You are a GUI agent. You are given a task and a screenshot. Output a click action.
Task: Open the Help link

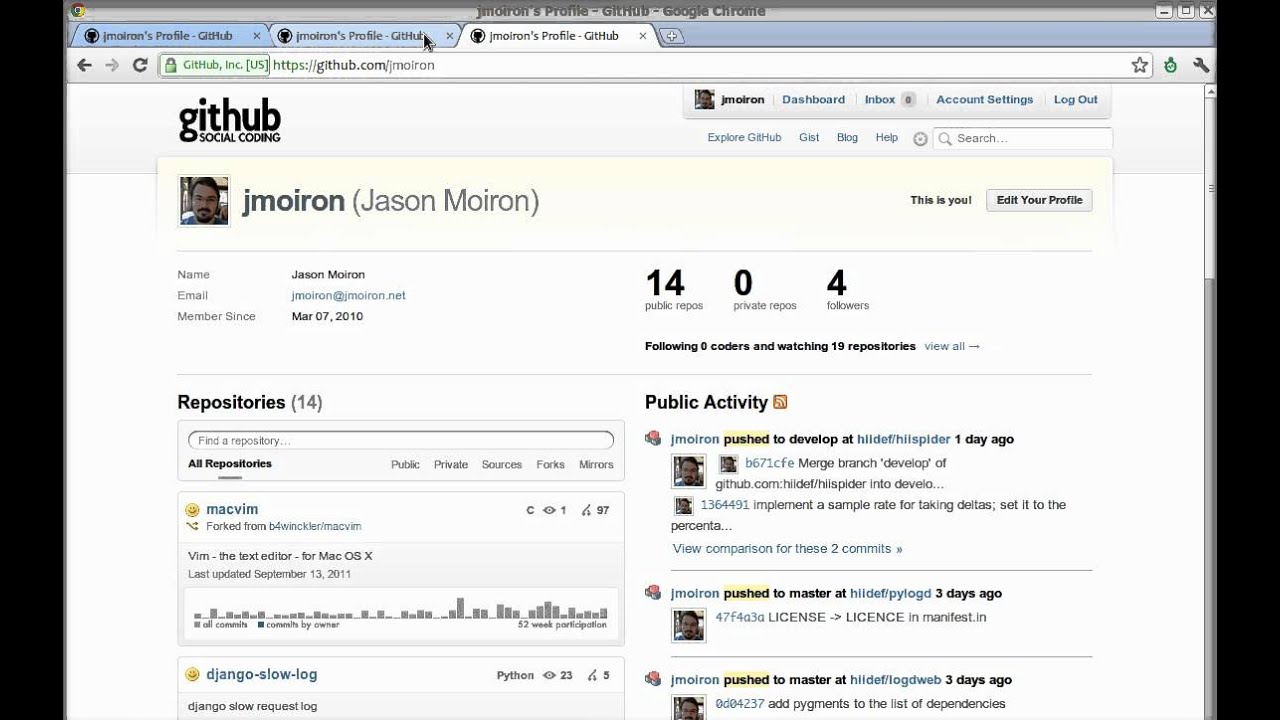click(x=887, y=138)
